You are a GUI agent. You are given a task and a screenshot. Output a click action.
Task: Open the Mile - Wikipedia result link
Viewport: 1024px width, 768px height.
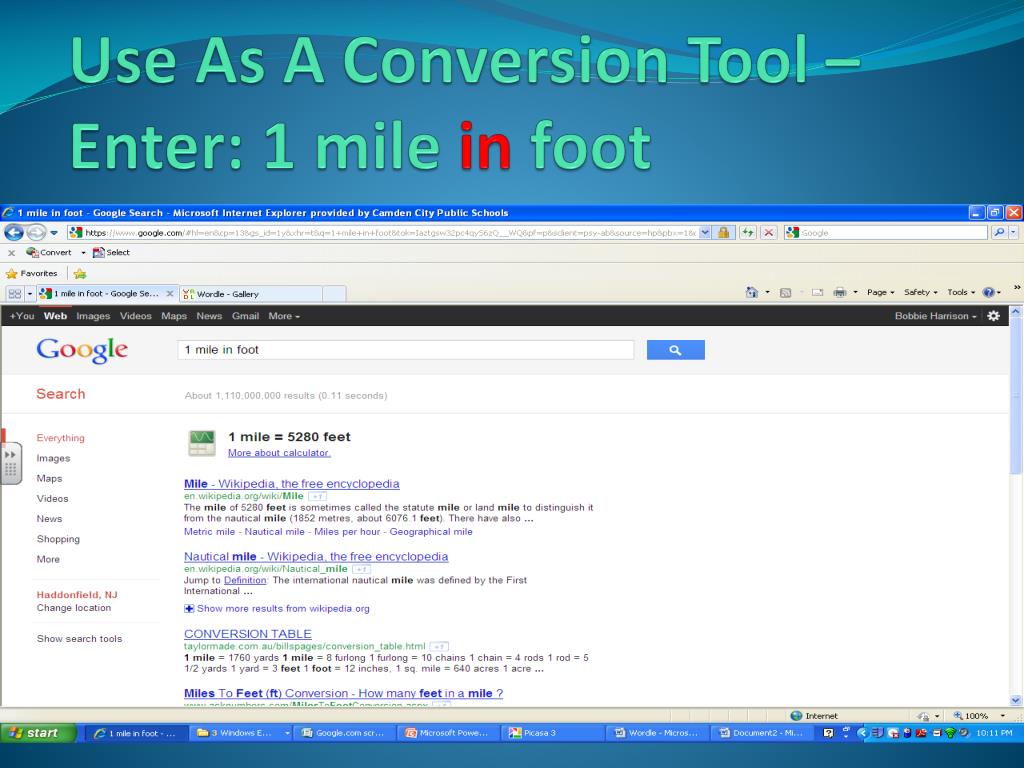tap(291, 484)
